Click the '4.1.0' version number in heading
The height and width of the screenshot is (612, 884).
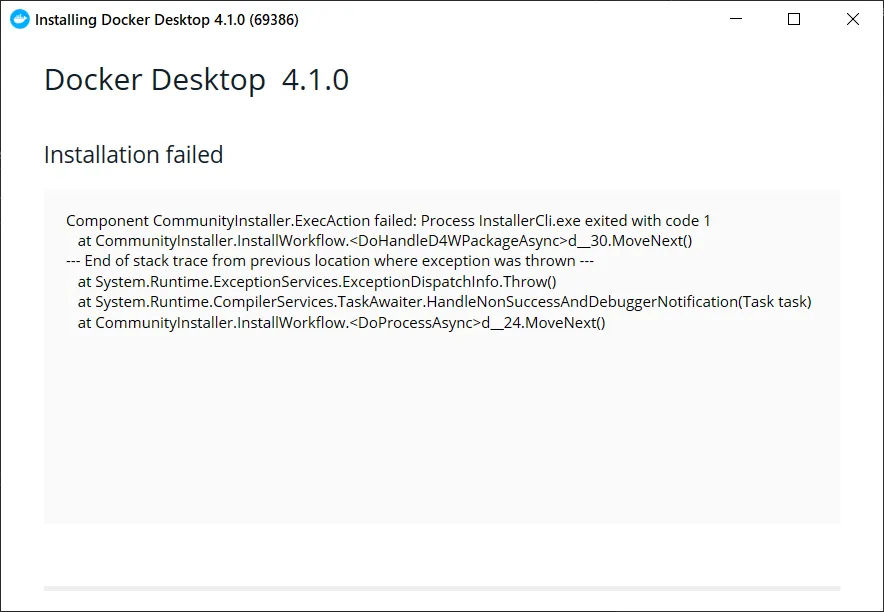315,80
